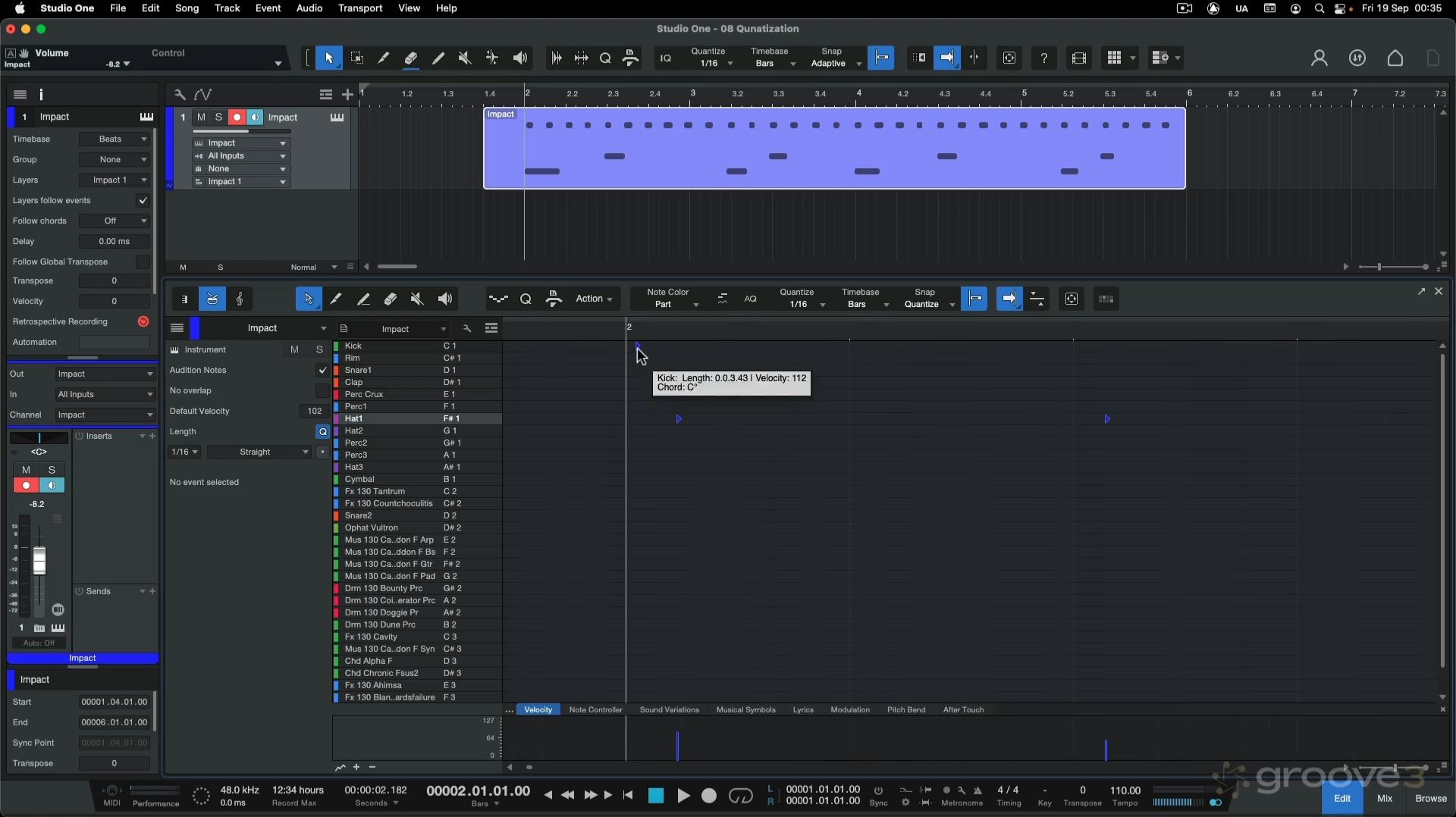
Task: Click the Mix button
Action: (x=1384, y=798)
